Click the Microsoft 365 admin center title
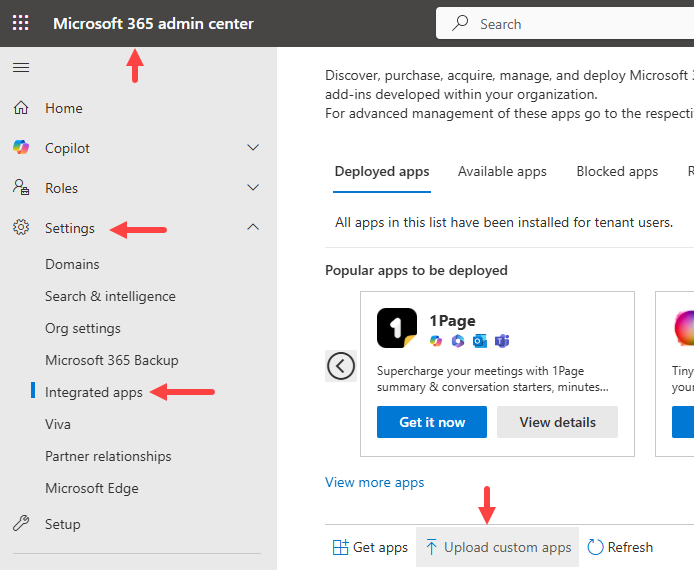694x570 pixels. (x=153, y=23)
